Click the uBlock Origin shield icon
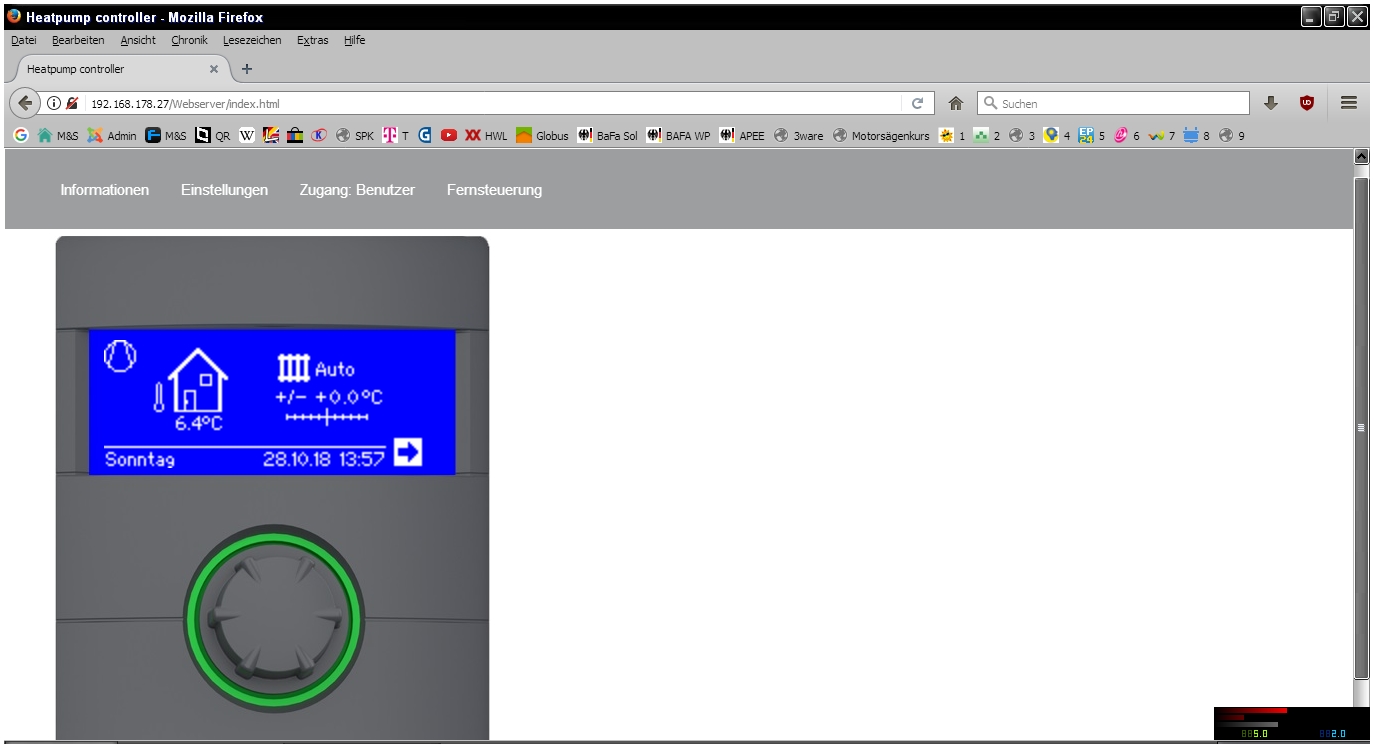The image size is (1374, 744). (1306, 103)
